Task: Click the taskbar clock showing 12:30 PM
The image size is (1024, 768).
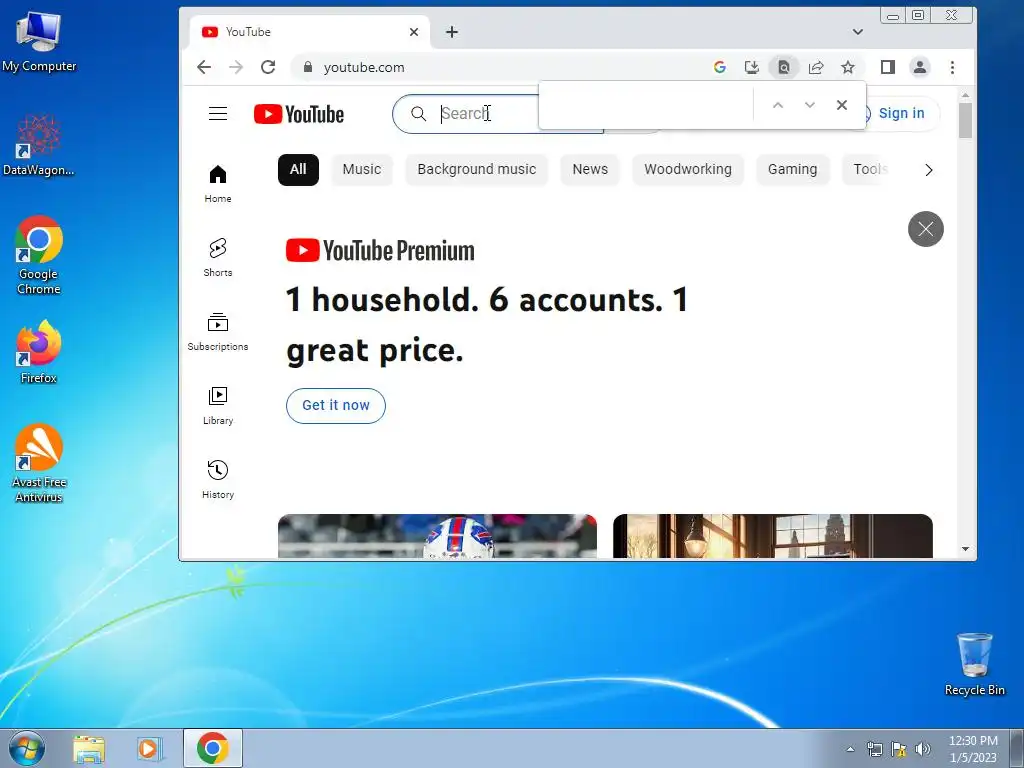Action: 973,748
